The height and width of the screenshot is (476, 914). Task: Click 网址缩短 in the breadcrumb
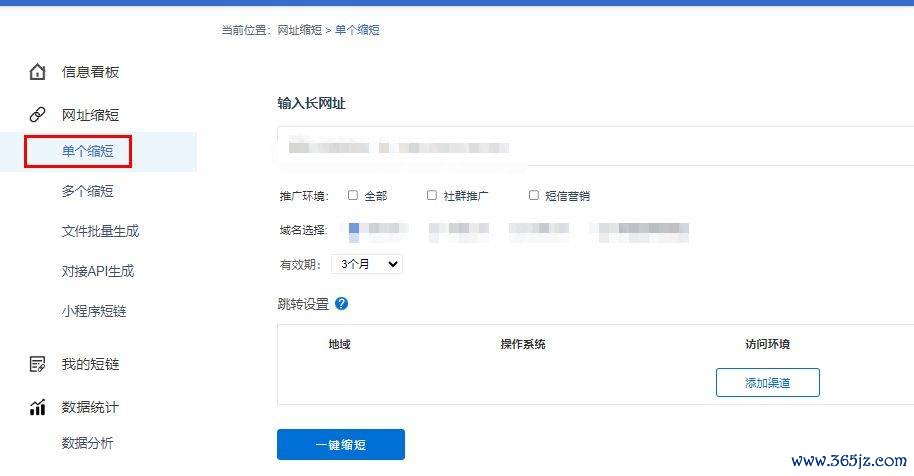pos(300,30)
